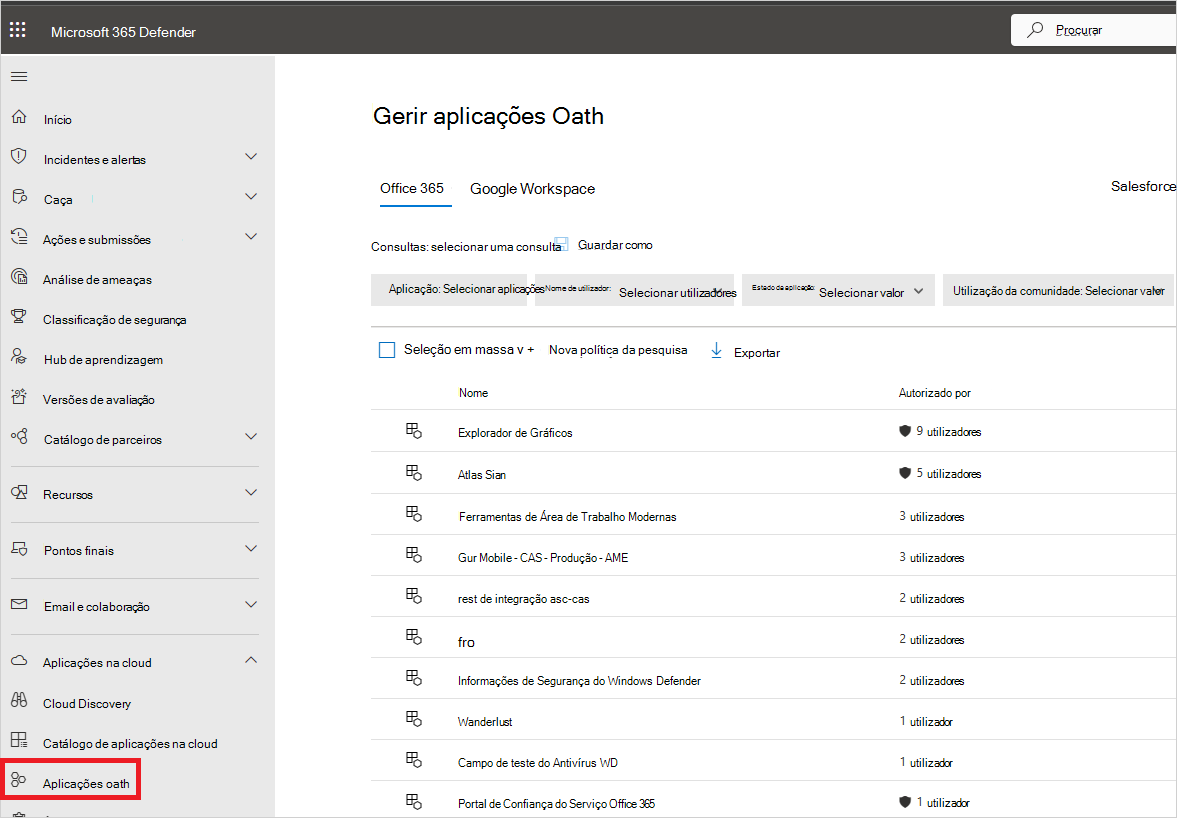Click the Classificação de segurança trophy icon

[x=18, y=318]
